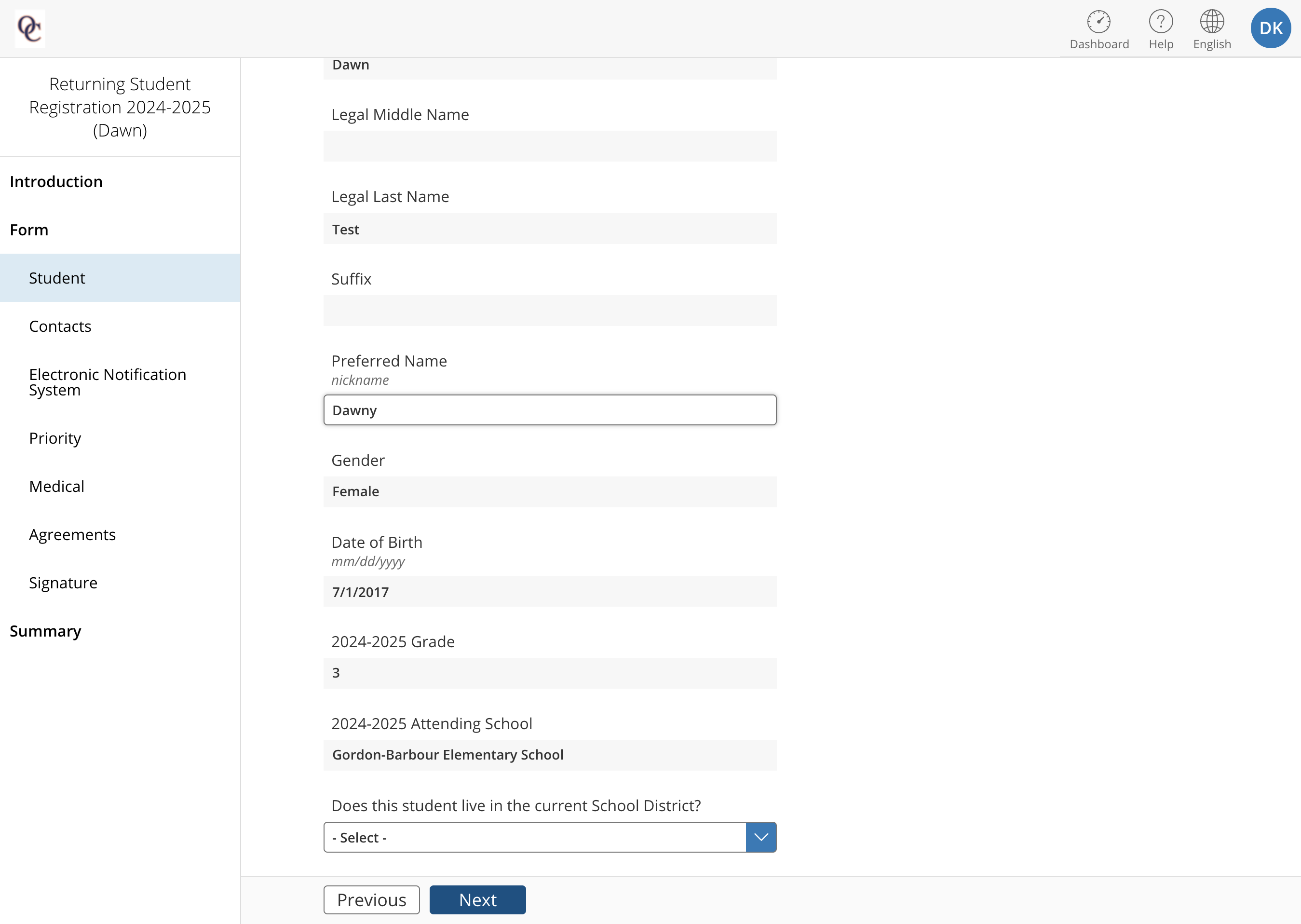Select the Student sidebar item
This screenshot has height=924, width=1301.
pos(120,278)
